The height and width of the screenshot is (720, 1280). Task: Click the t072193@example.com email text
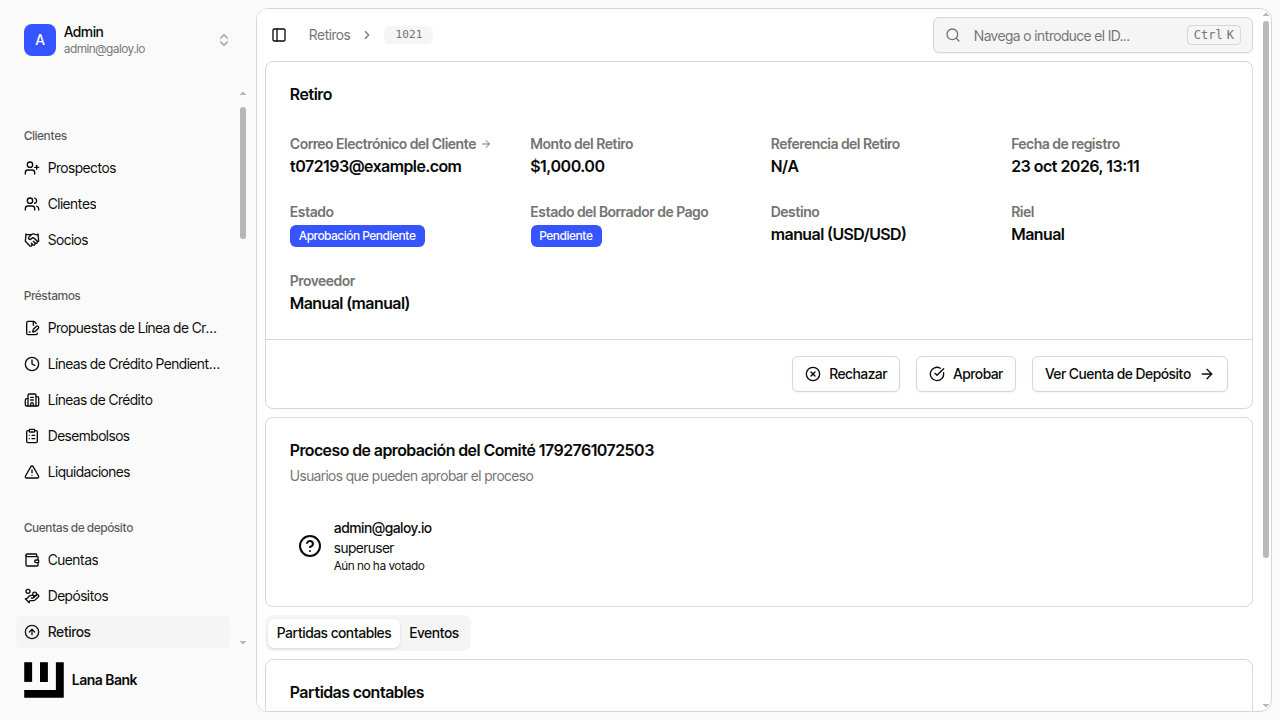pos(376,166)
